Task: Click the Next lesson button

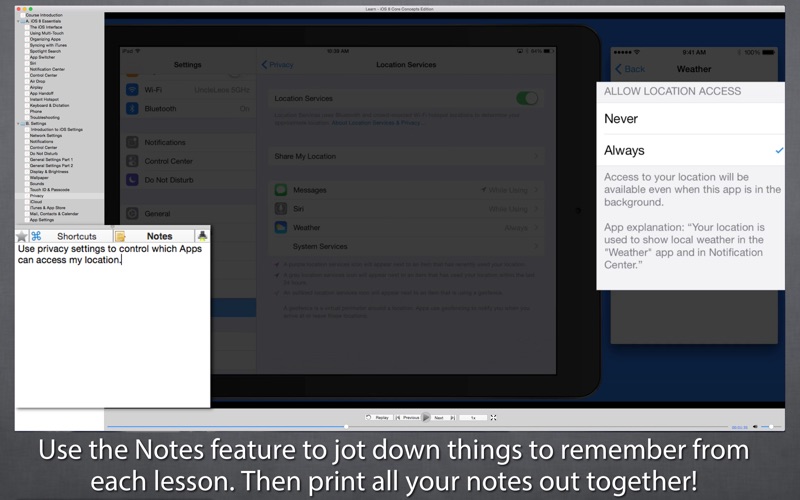Action: pos(444,417)
